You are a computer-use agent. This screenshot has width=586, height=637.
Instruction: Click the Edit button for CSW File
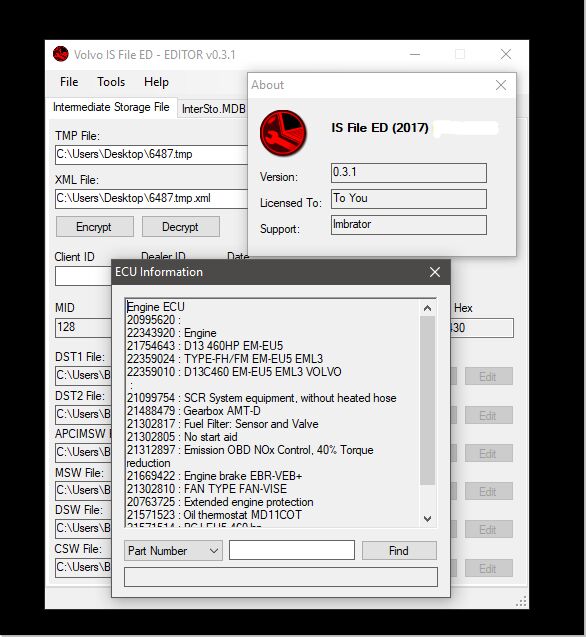(x=488, y=568)
